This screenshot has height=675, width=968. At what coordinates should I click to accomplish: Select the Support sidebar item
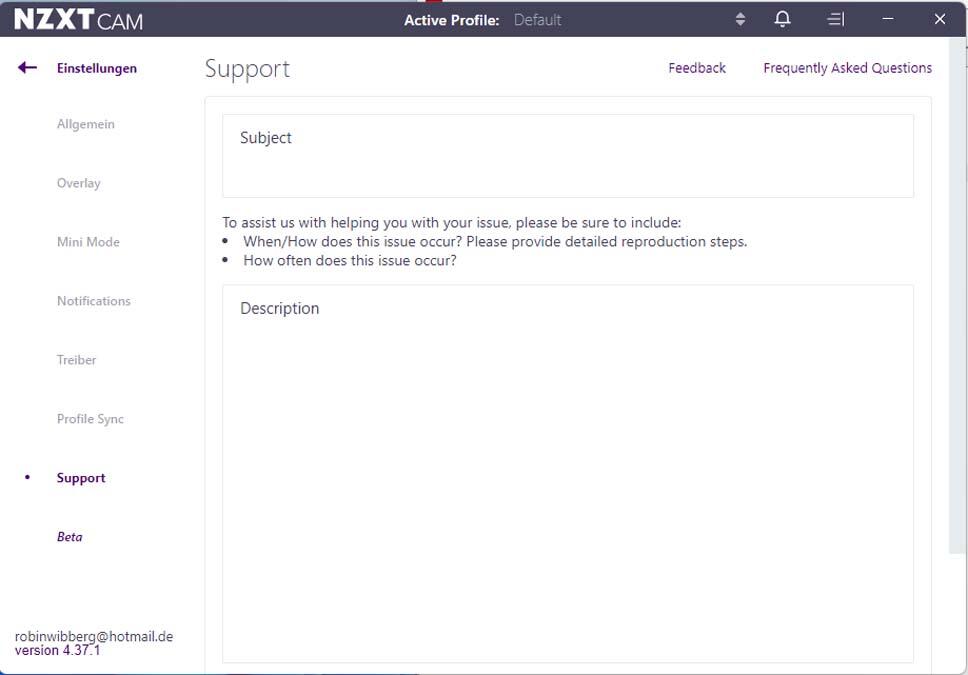[81, 478]
